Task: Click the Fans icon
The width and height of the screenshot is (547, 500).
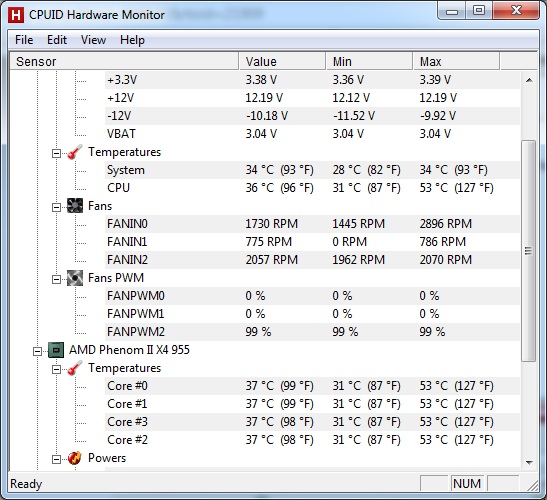Action: click(x=75, y=206)
